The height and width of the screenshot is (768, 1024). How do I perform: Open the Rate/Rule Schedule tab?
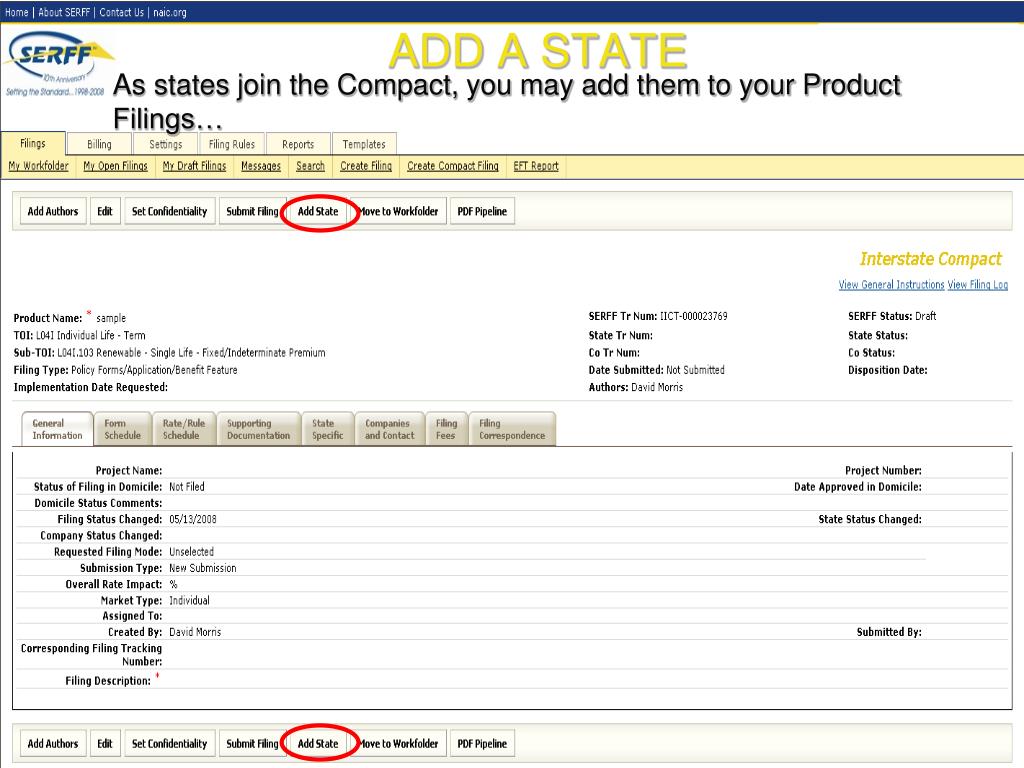point(184,429)
